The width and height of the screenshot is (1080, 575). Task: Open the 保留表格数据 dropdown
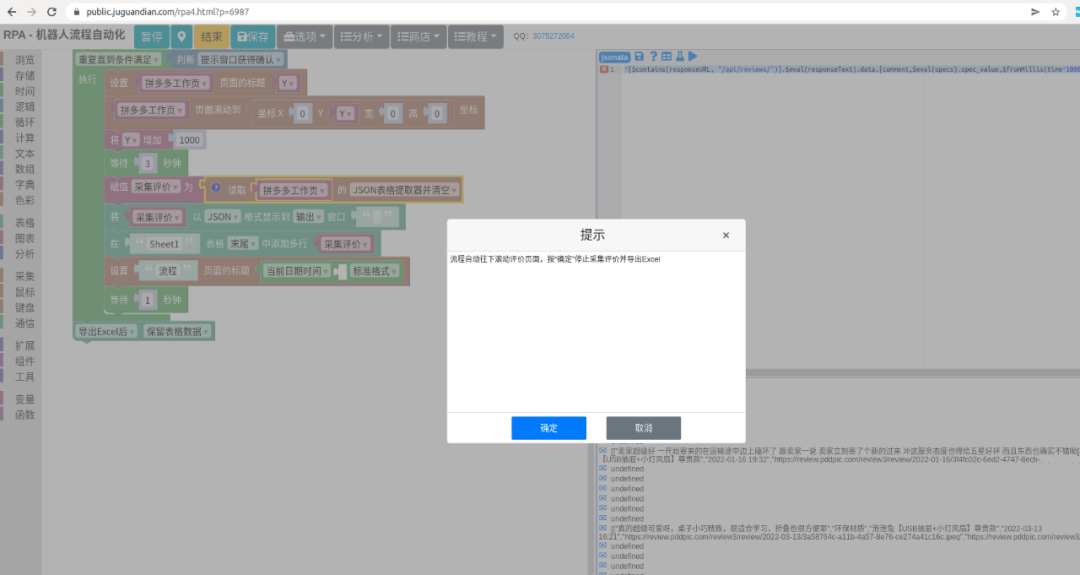(178, 332)
